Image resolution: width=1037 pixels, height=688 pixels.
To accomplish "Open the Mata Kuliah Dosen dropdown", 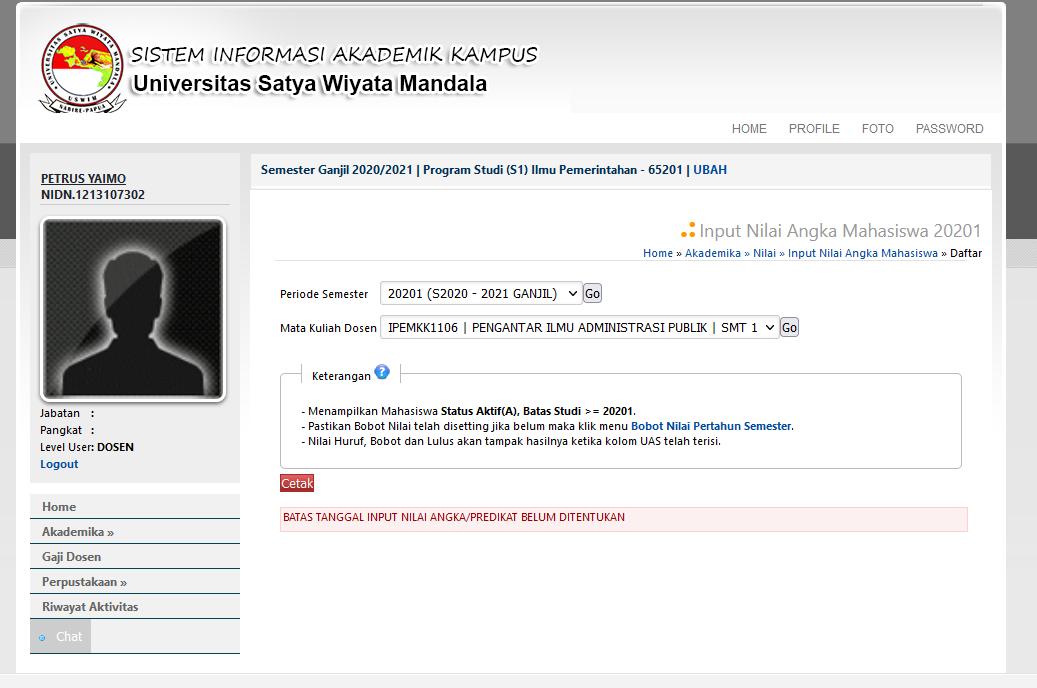I will (x=579, y=327).
